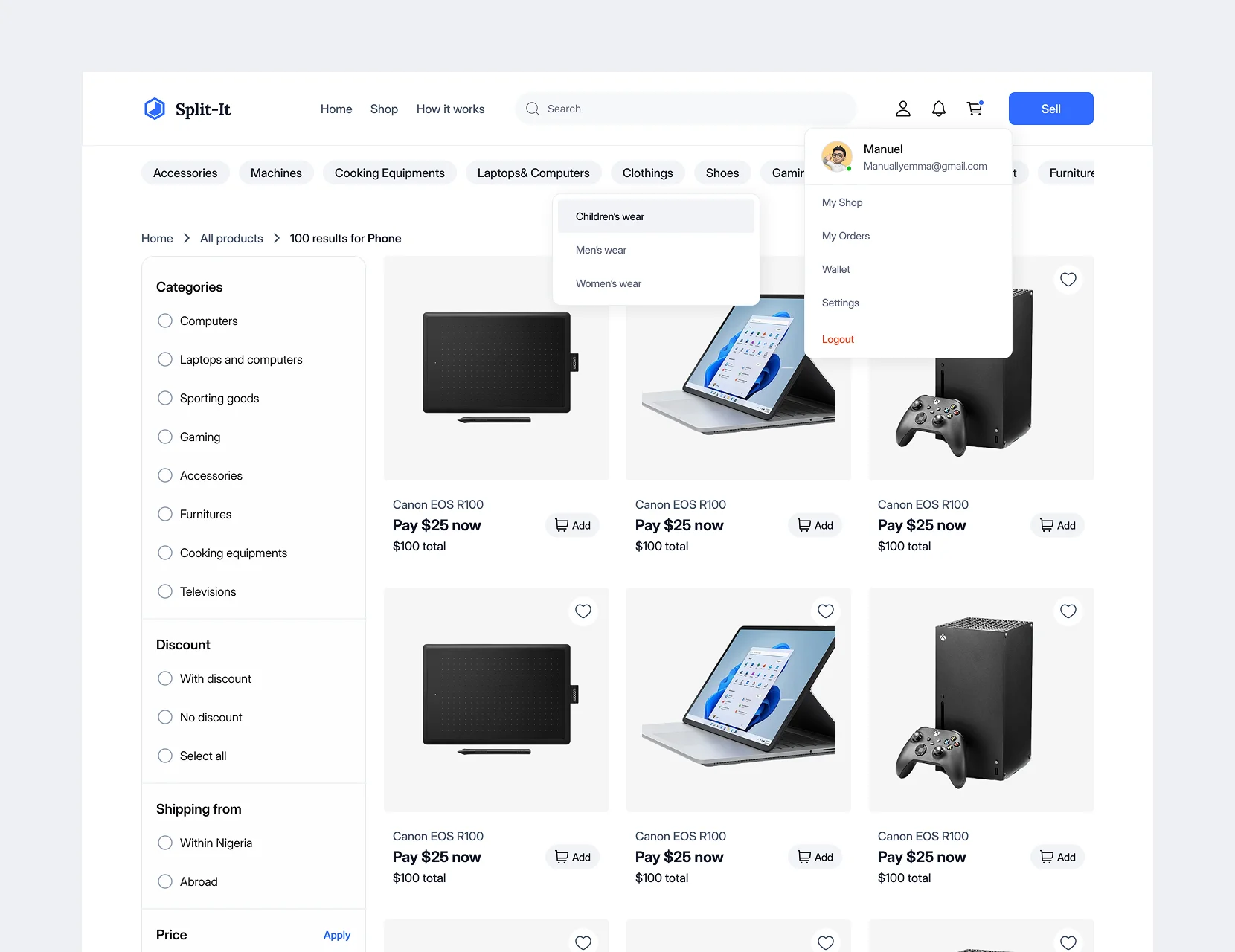This screenshot has width=1235, height=952.
Task: Open the Furniture category chip
Action: coord(1066,173)
